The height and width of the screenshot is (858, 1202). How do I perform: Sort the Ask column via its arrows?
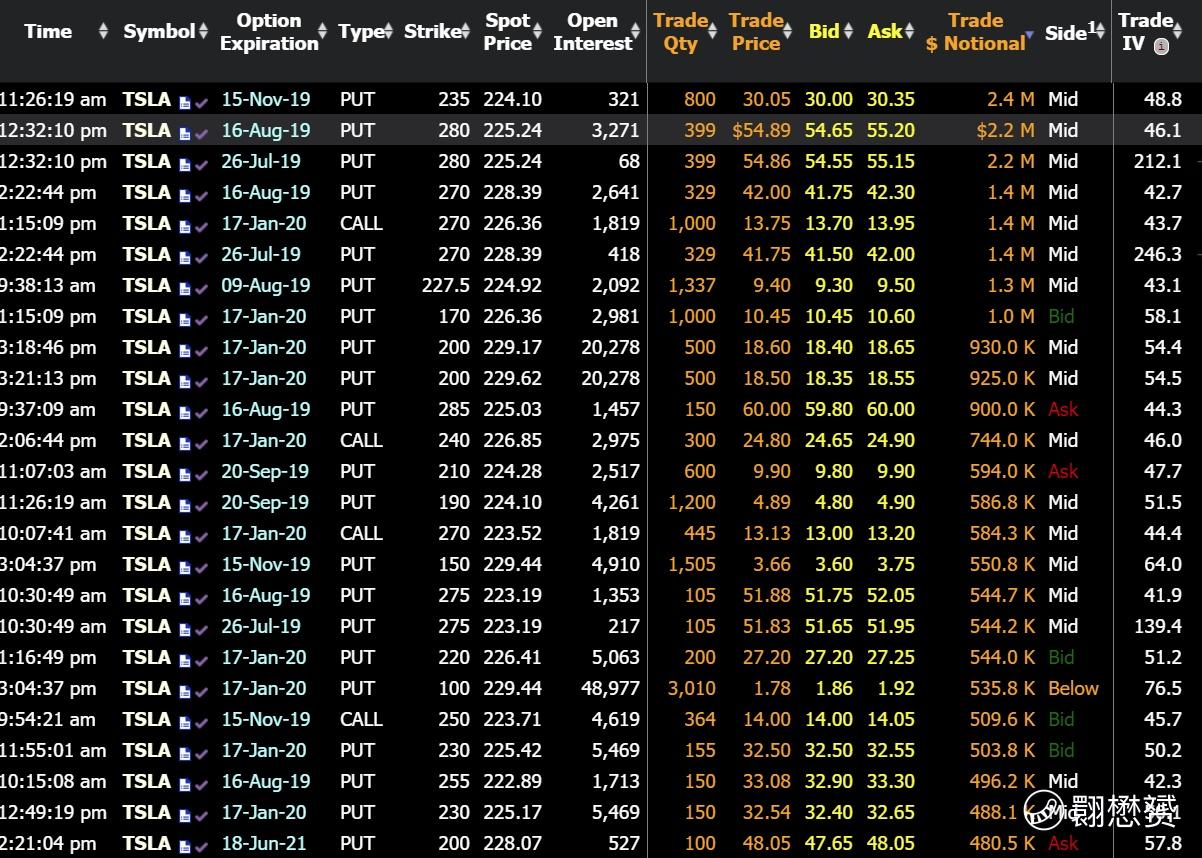pos(909,32)
